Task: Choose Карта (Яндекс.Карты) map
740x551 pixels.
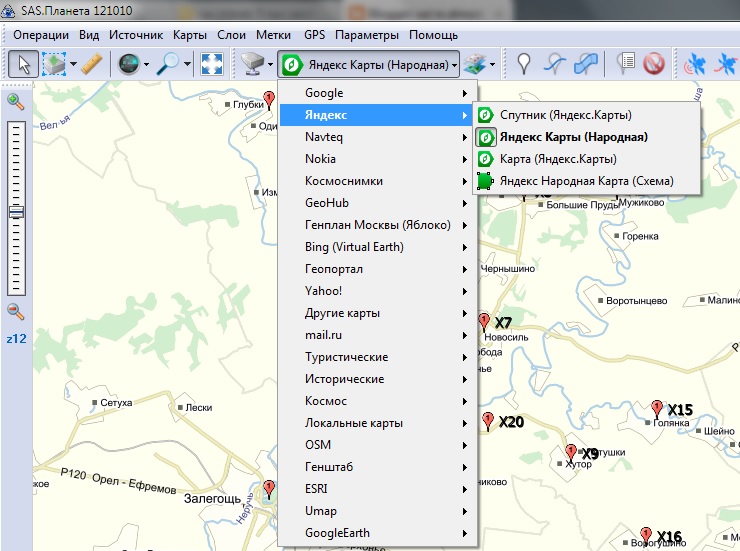Action: tap(586, 159)
